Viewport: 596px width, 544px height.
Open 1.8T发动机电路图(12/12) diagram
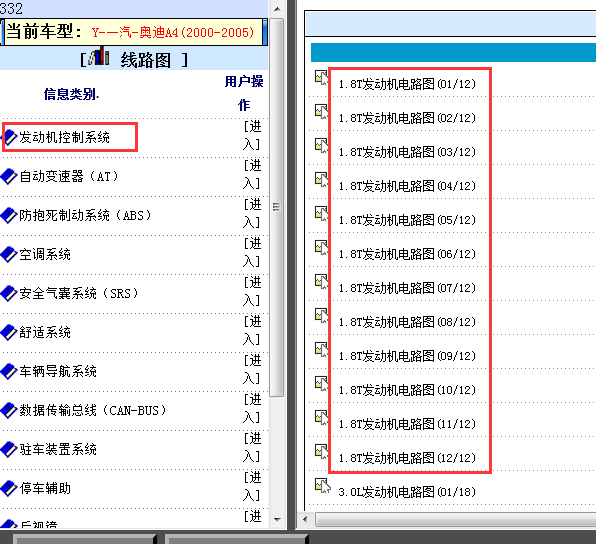(x=407, y=458)
